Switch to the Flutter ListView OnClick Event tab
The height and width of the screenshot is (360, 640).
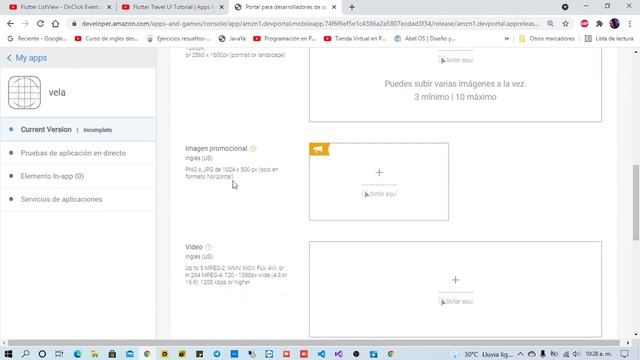pos(59,7)
